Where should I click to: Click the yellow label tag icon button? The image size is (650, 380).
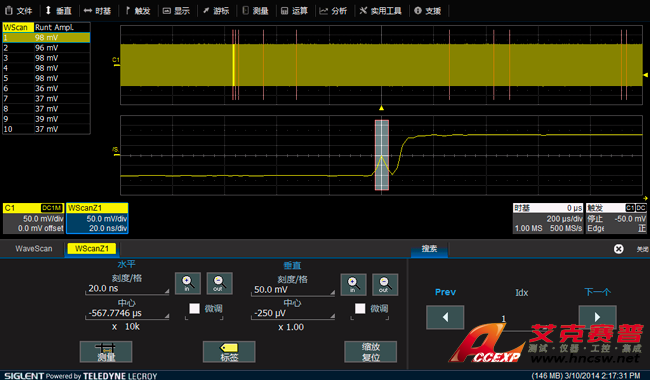[229, 352]
